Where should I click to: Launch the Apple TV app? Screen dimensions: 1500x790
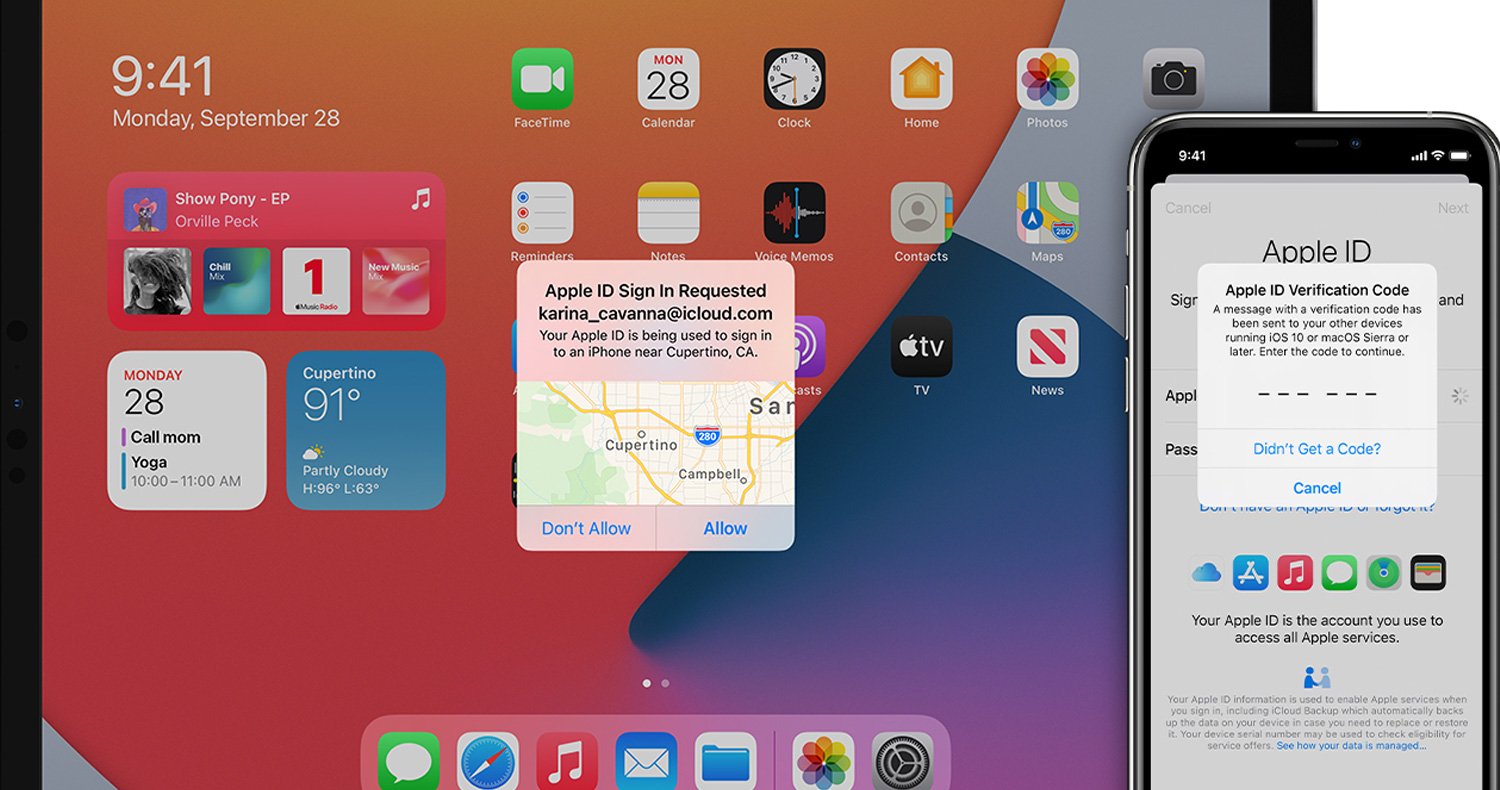tap(921, 347)
